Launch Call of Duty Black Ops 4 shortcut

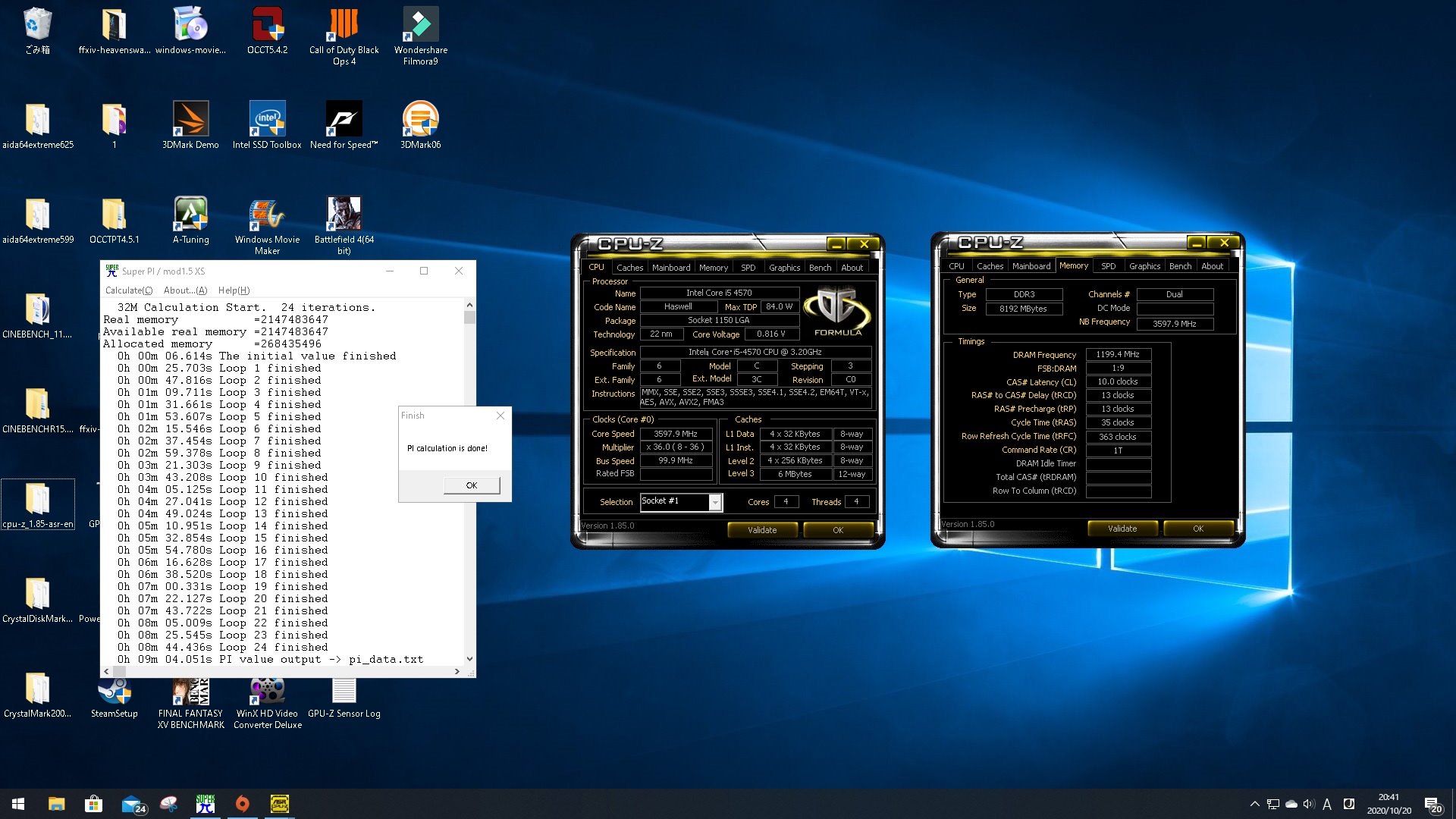[344, 36]
